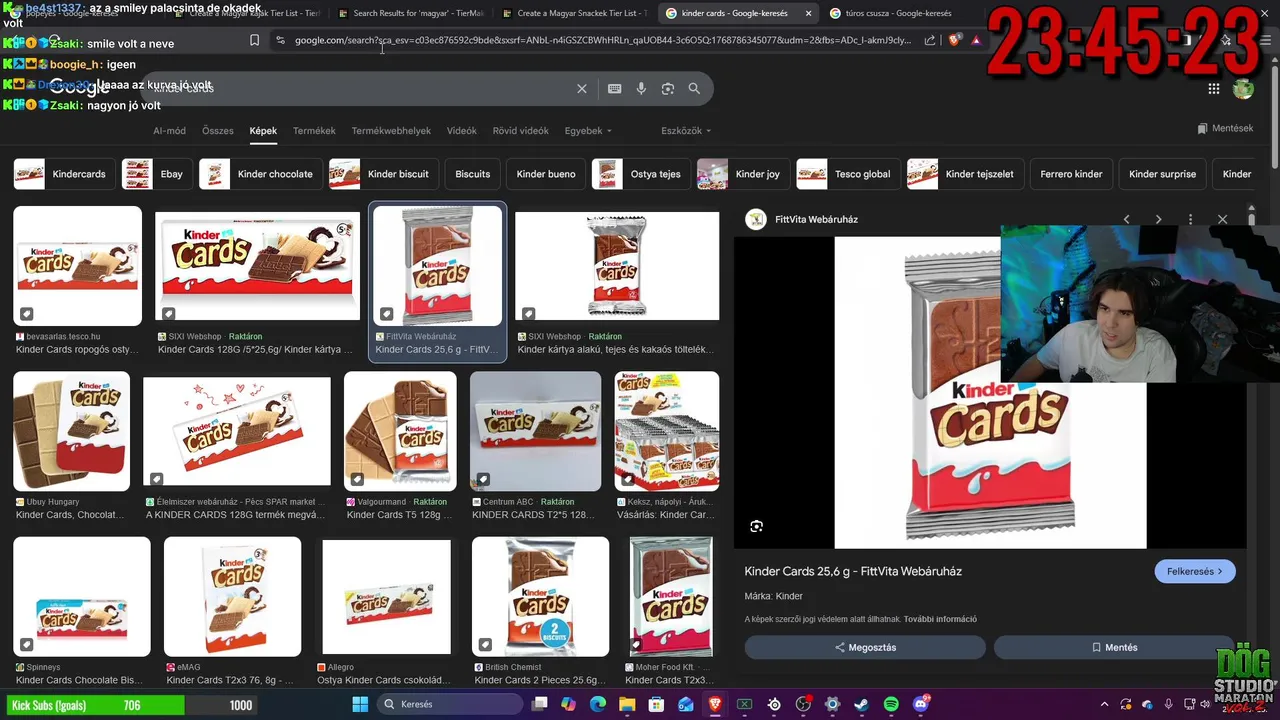Bookmark this page in the browser toolbar
This screenshot has height=720, width=1280.
[254, 40]
